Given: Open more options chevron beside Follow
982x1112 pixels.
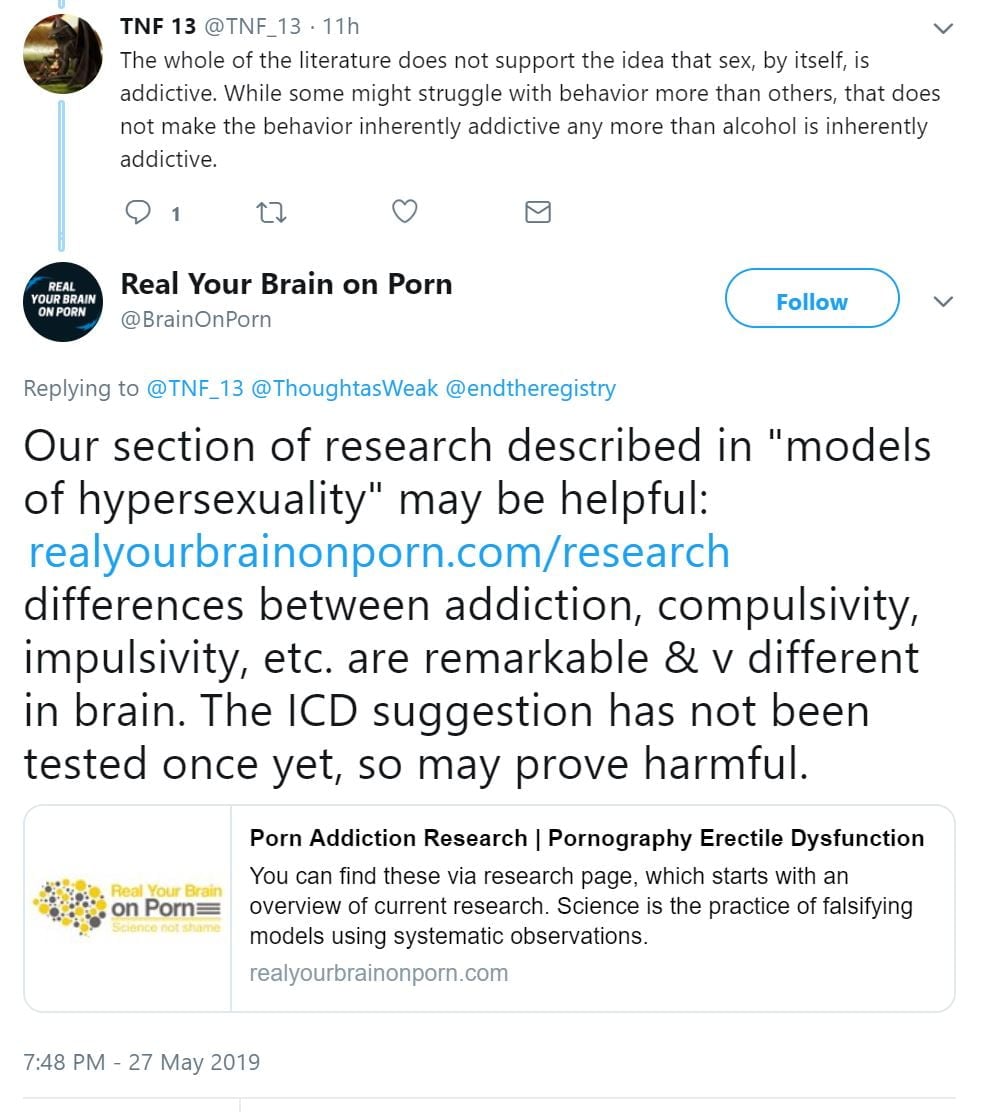Looking at the screenshot, I should pyautogui.click(x=942, y=301).
